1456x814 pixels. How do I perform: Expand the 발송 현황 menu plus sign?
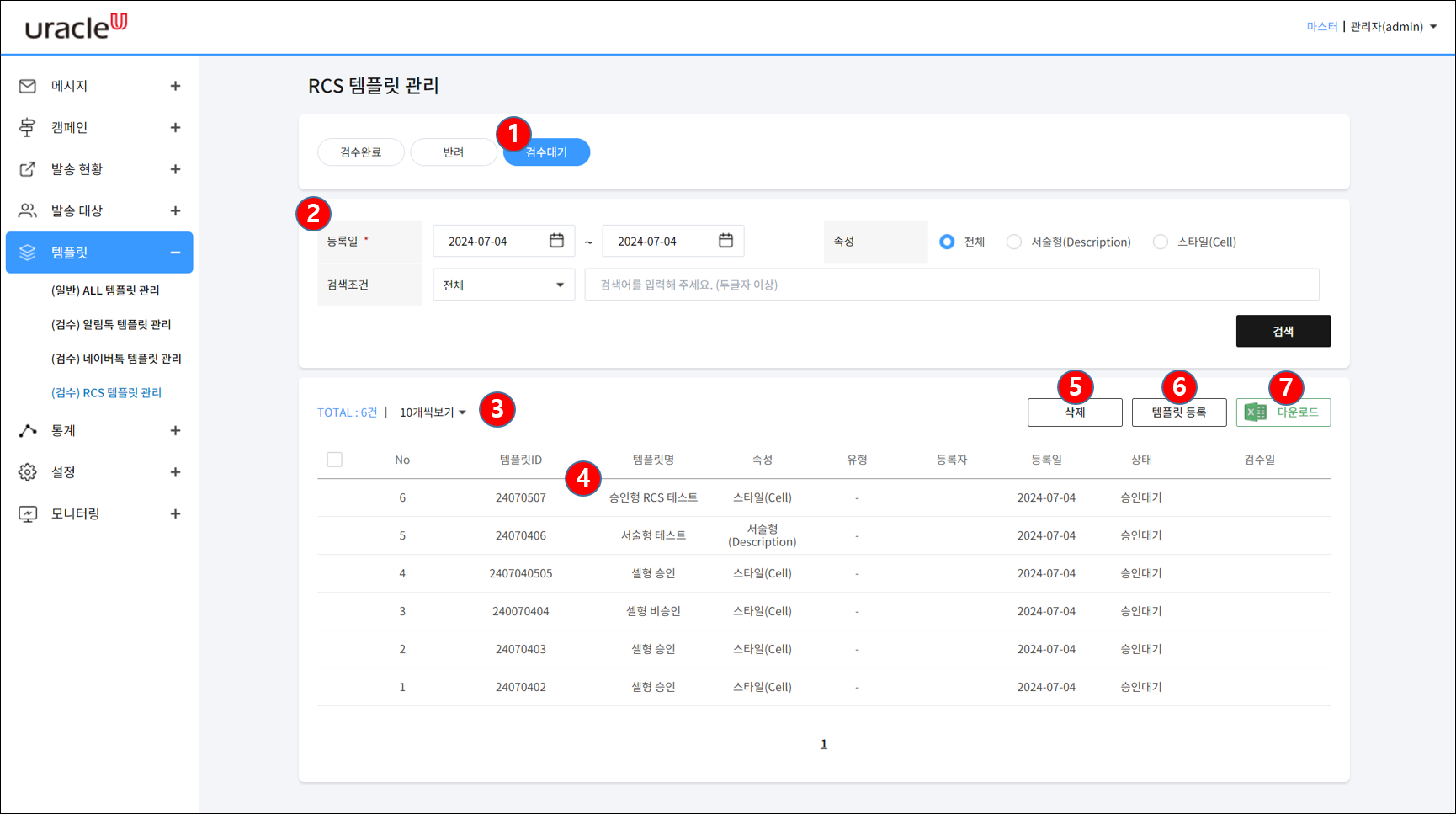pos(175,169)
